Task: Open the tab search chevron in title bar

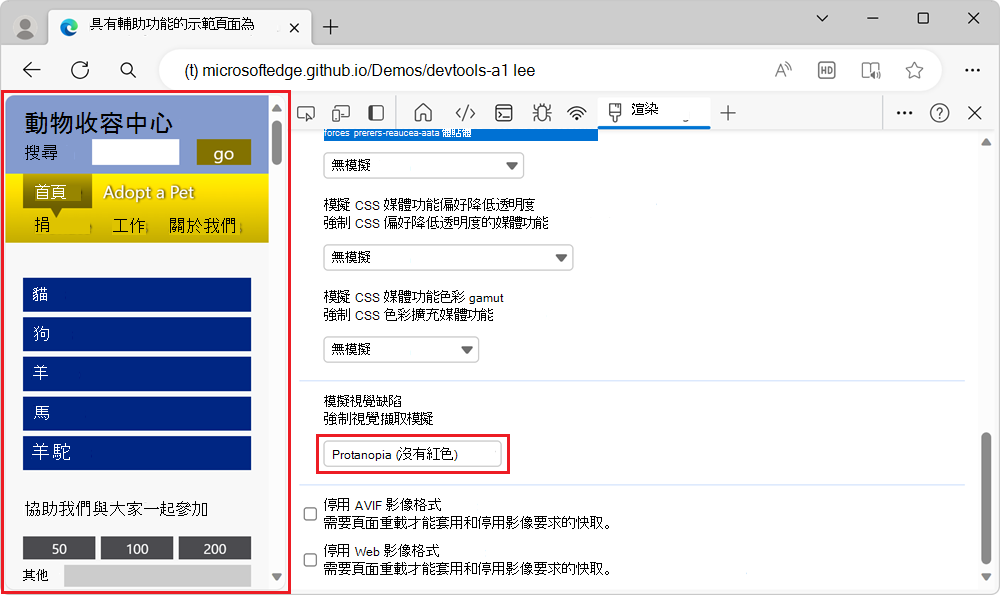Action: [x=822, y=18]
